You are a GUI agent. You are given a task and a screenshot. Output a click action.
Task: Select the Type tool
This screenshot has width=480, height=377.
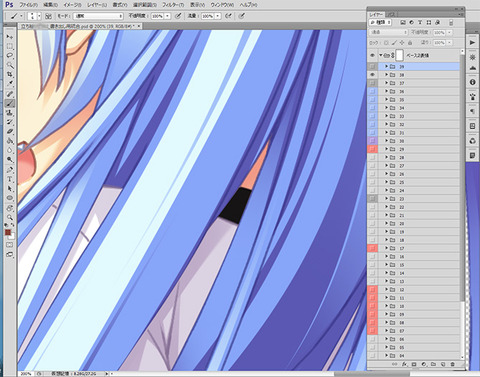tap(10, 179)
